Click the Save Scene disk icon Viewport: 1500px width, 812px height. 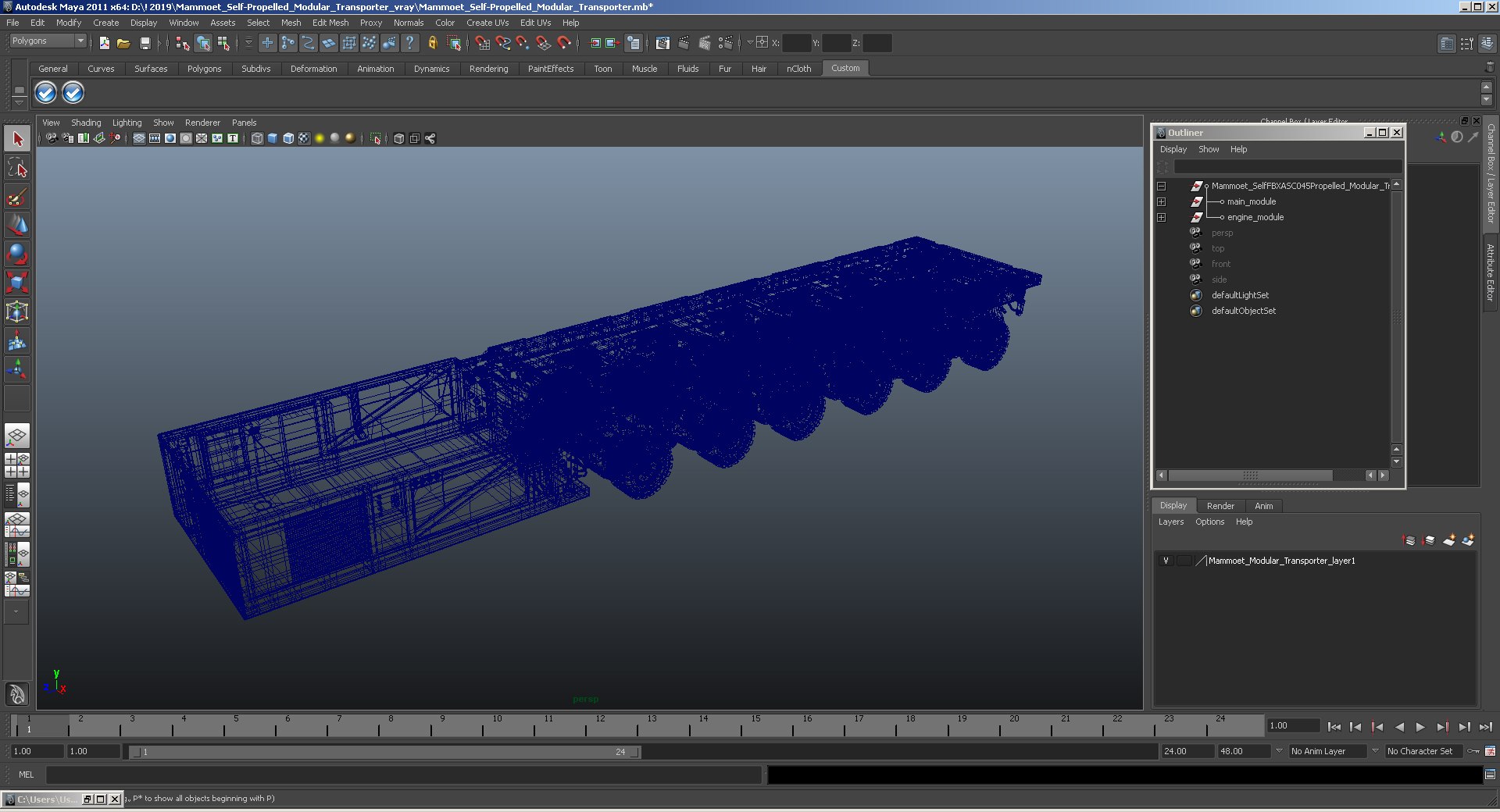coord(145,43)
